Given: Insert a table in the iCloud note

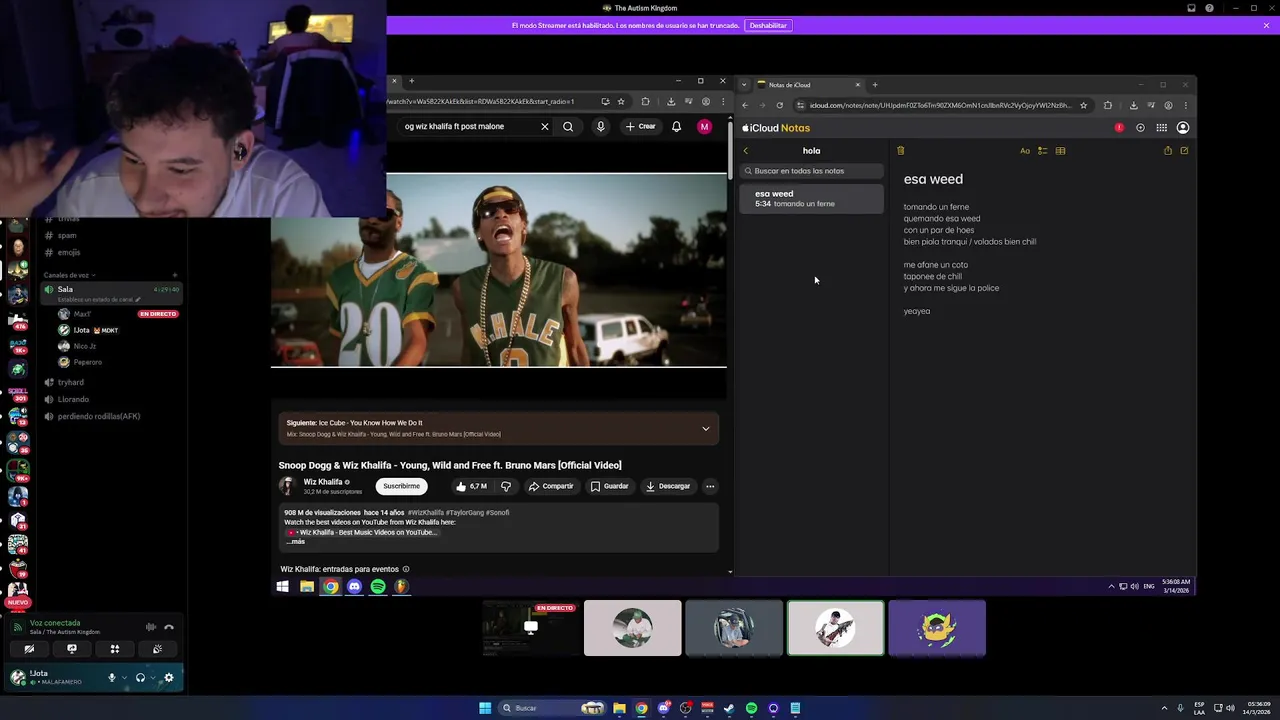Looking at the screenshot, I should pos(1060,151).
